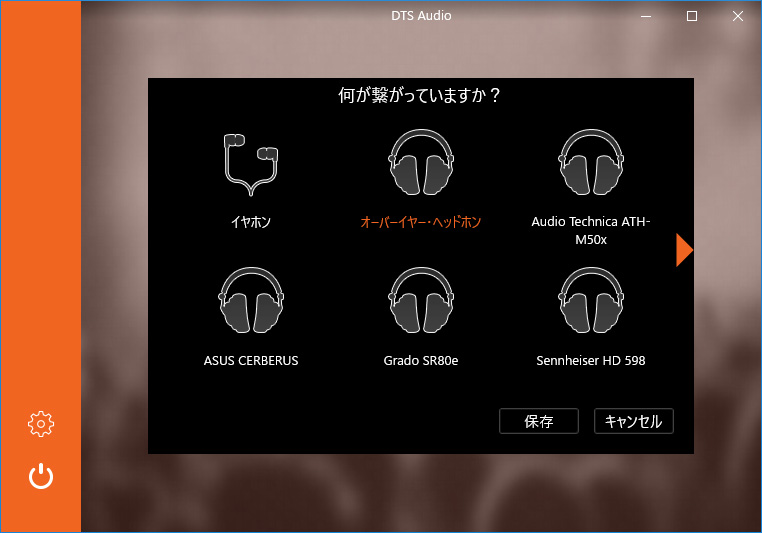762x533 pixels.
Task: Click the Grado SR80e label
Action: 421,361
